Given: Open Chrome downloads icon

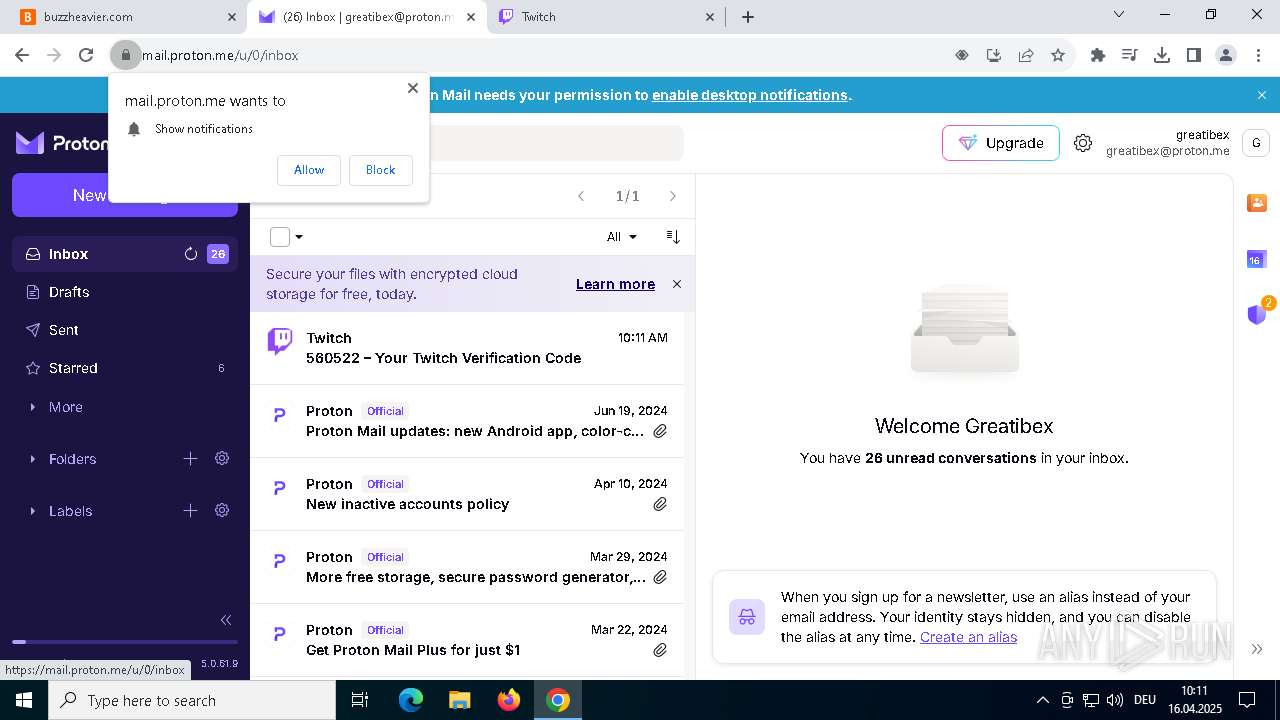Looking at the screenshot, I should click(x=1162, y=55).
